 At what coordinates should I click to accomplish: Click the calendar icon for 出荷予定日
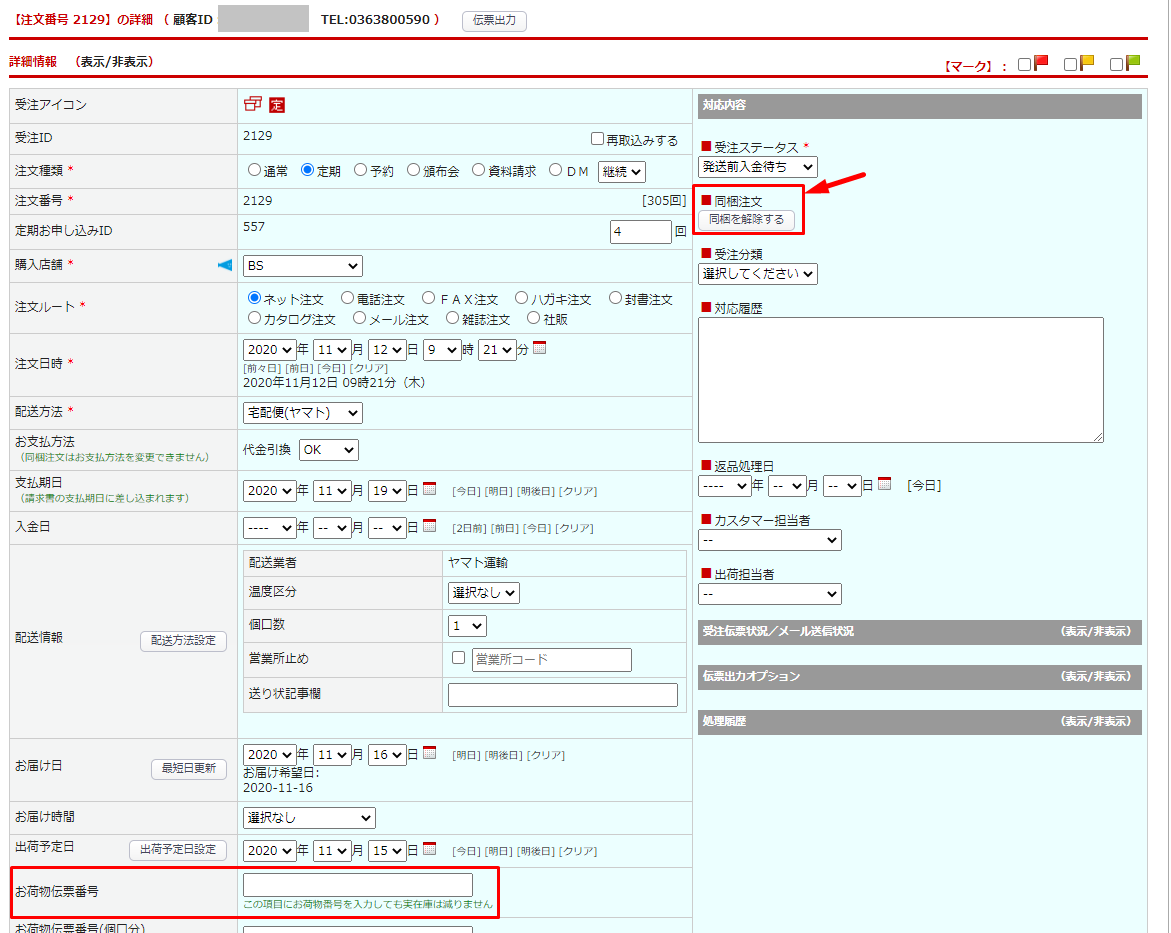(430, 849)
